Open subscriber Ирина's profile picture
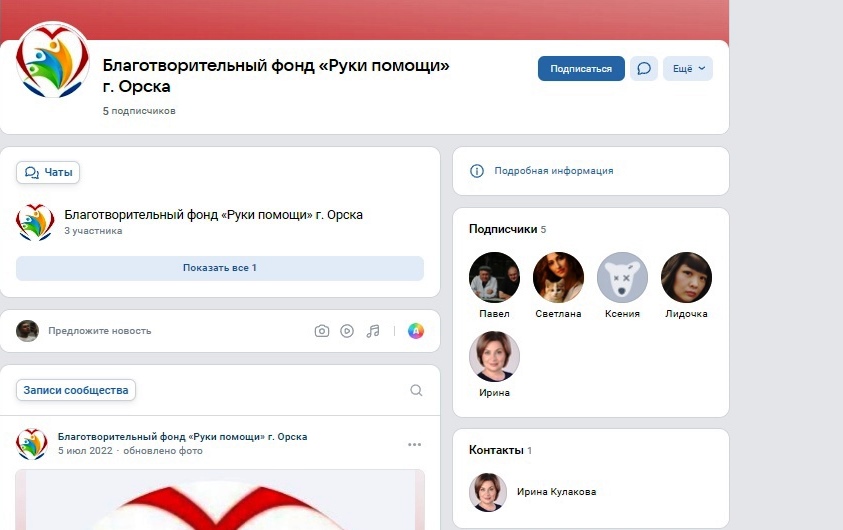The height and width of the screenshot is (530, 843). (495, 356)
